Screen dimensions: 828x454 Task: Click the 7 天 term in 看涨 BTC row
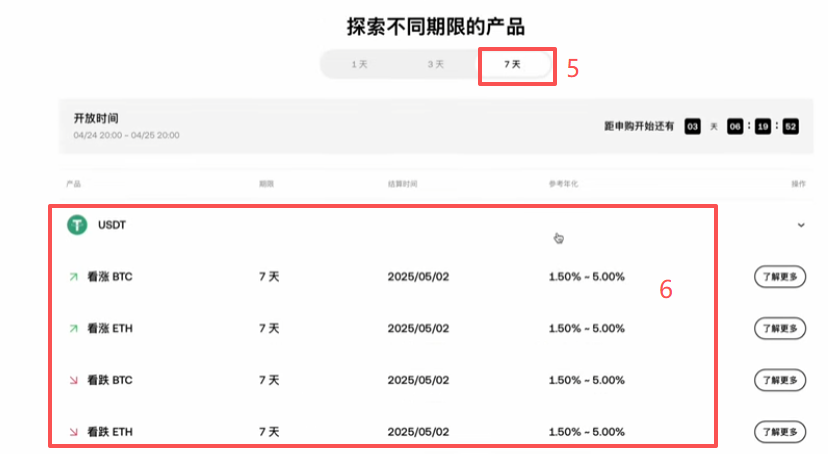tap(269, 277)
